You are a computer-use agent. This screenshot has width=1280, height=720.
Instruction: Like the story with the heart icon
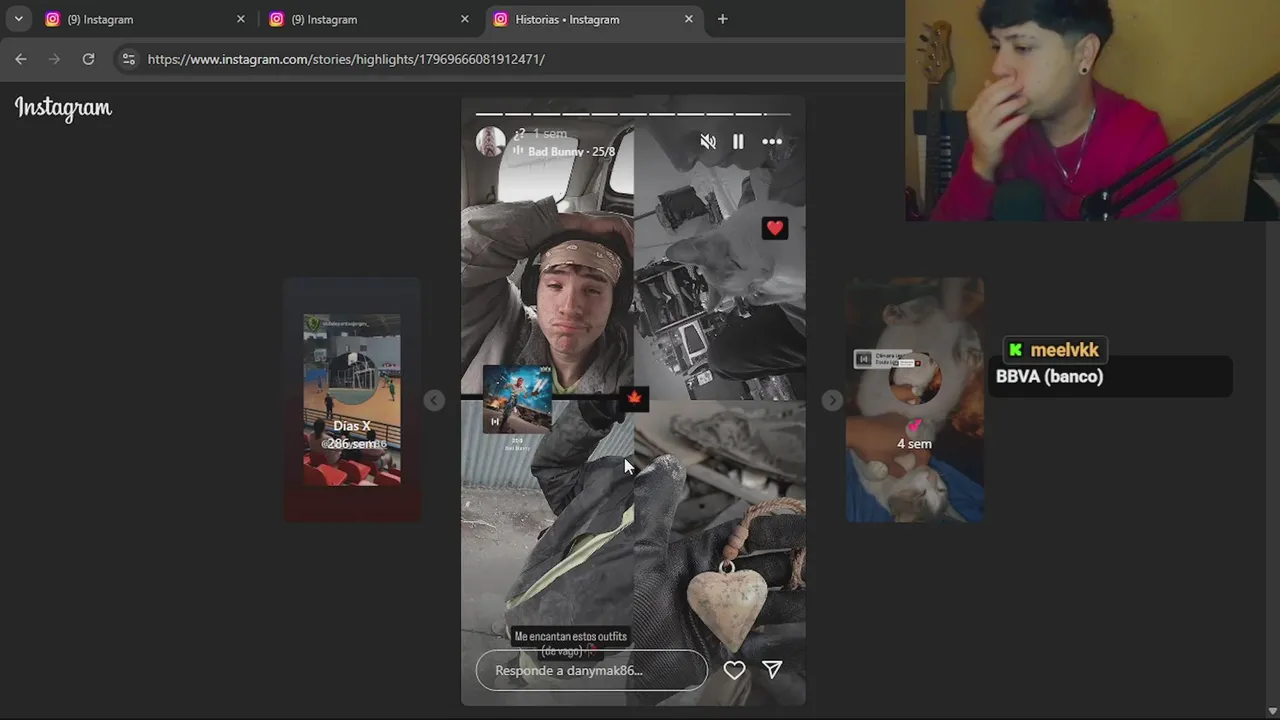point(734,671)
